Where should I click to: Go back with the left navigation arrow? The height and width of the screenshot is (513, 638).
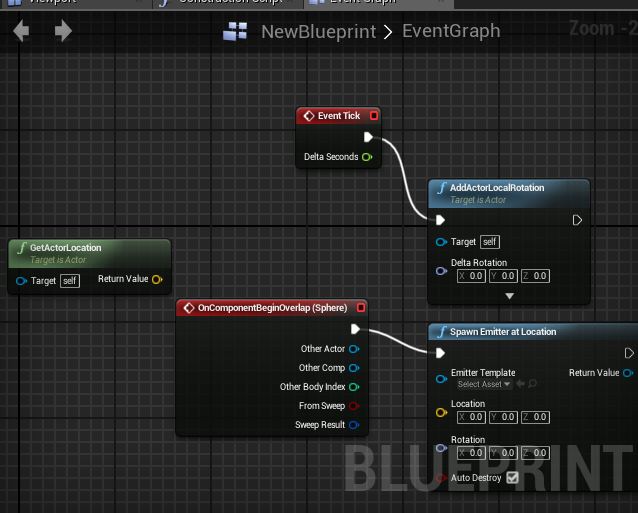(x=21, y=31)
